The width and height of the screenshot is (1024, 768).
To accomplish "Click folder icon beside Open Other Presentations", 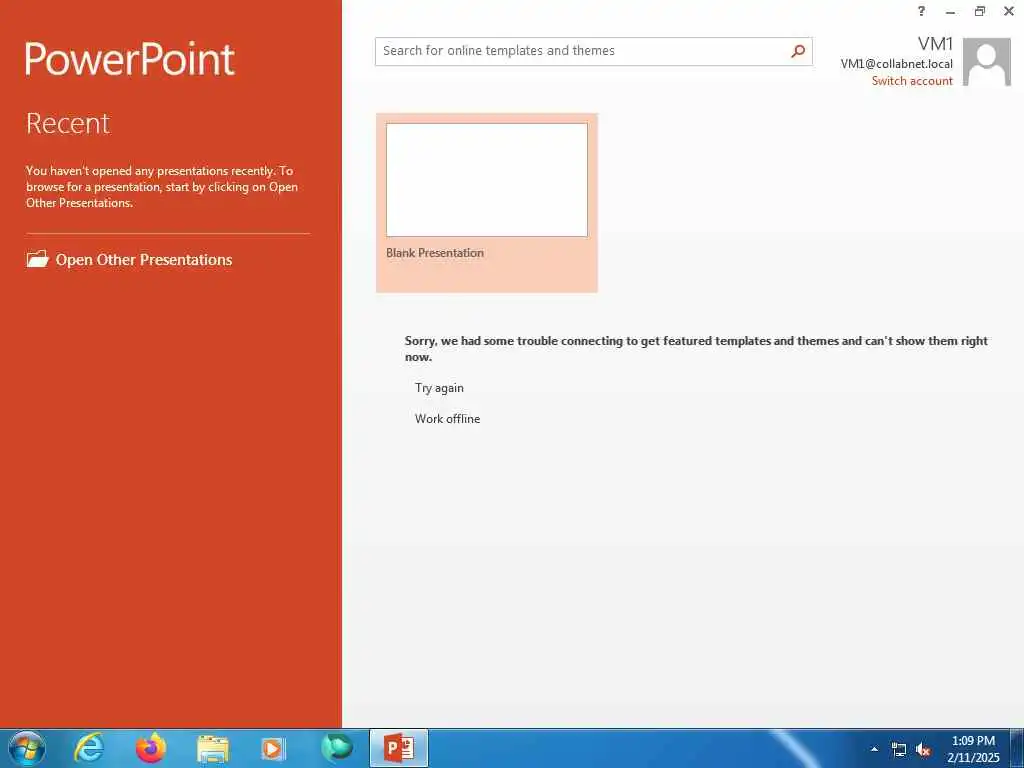I will pos(37,259).
